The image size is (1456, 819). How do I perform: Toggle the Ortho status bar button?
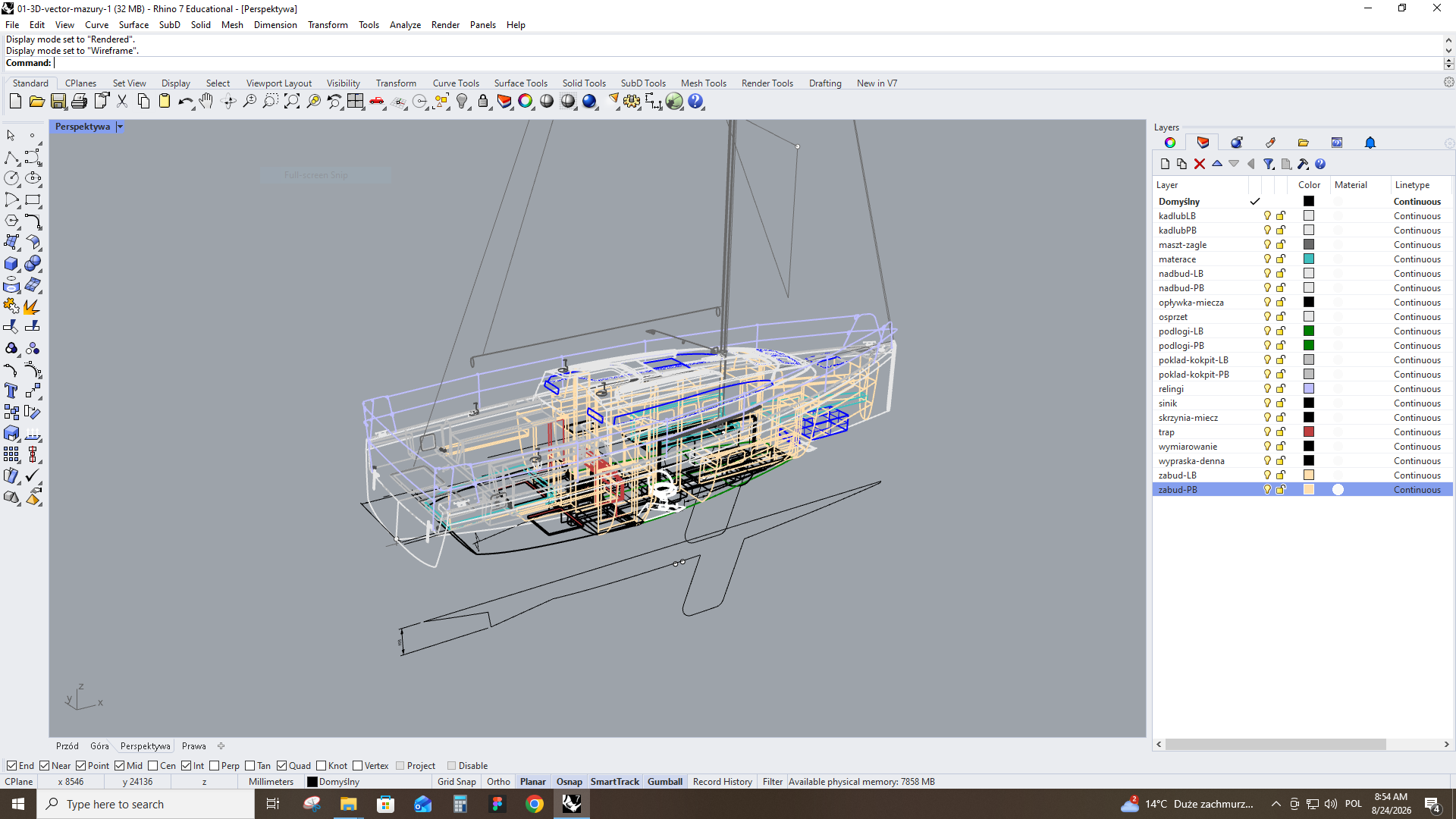pos(498,782)
